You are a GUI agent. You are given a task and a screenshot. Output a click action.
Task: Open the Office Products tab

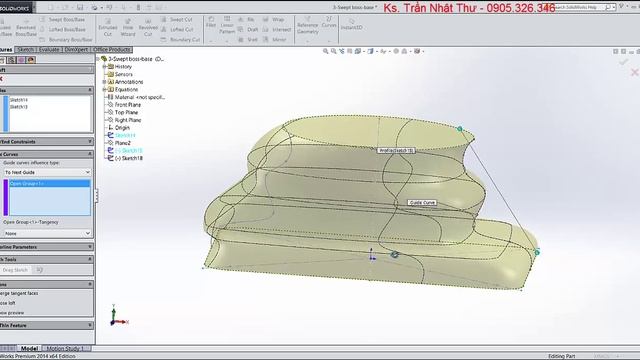coord(112,49)
